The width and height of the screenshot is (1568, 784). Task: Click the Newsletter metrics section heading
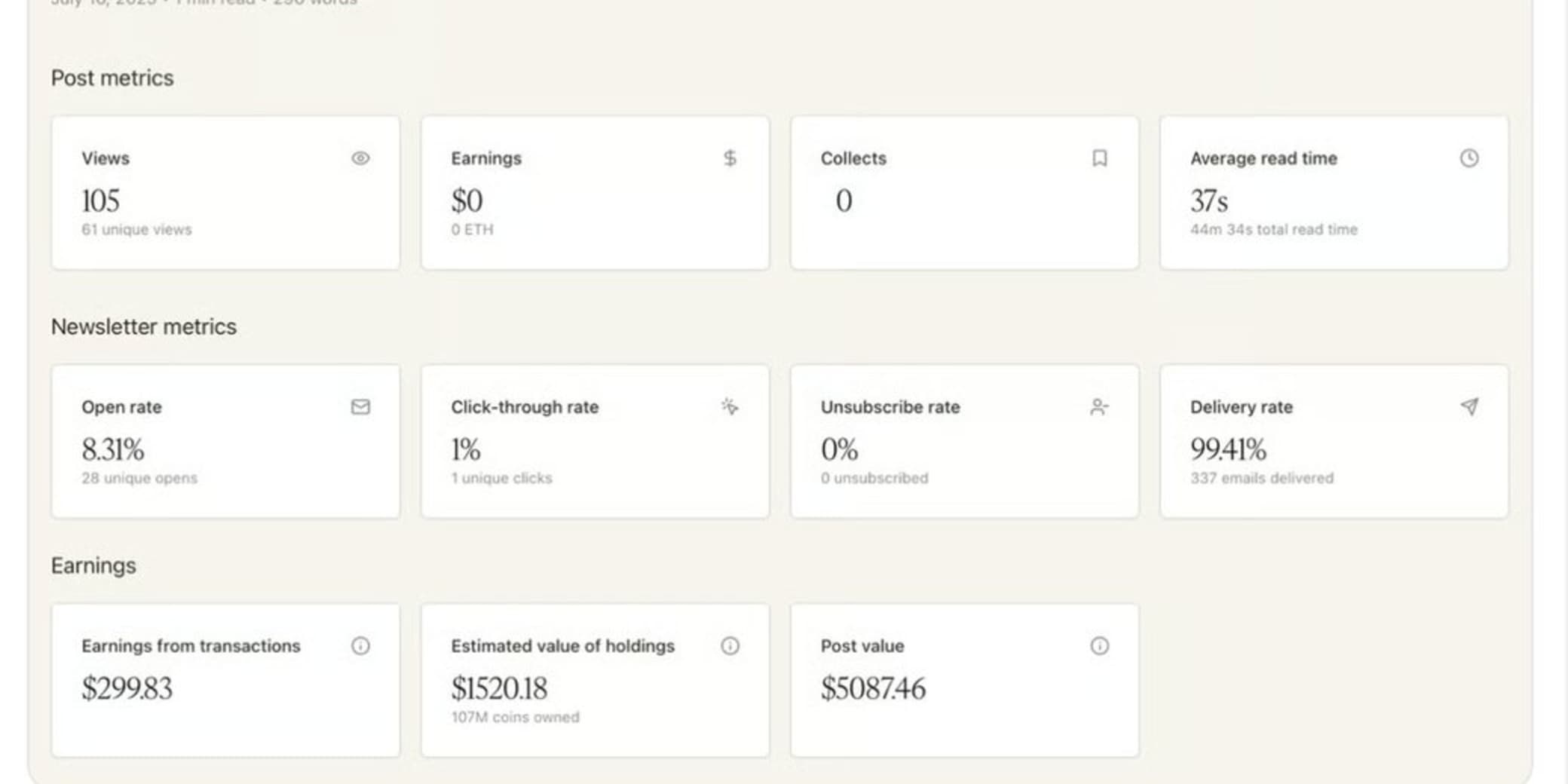(x=144, y=327)
